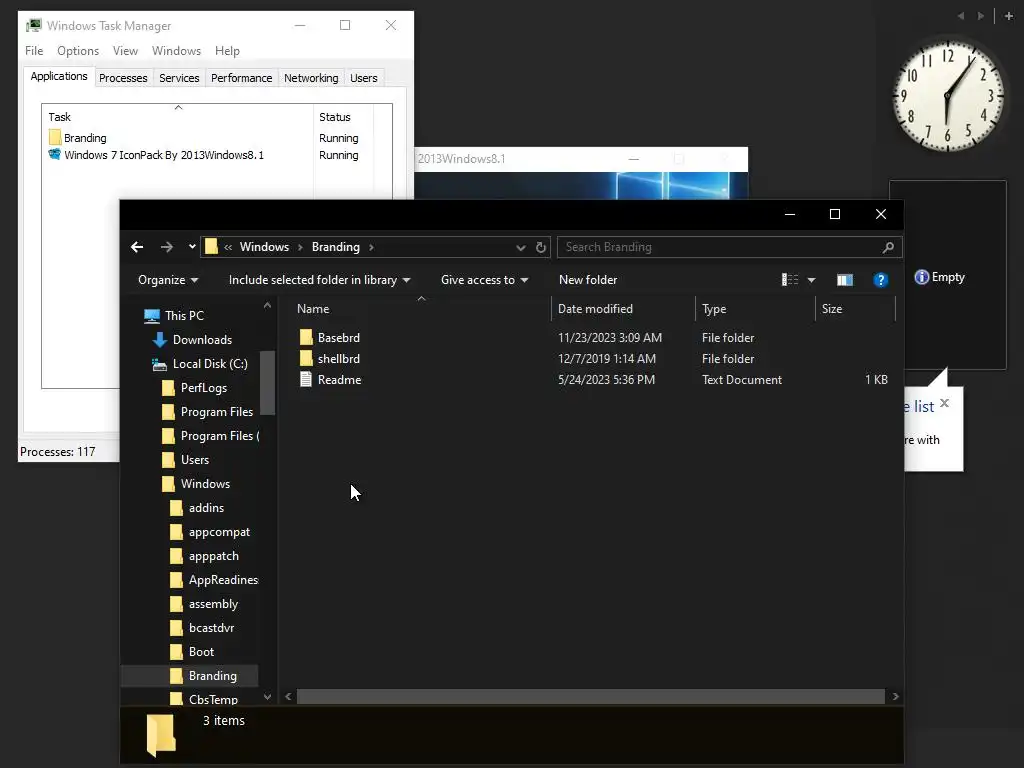Open the Help menu in Task Manager
This screenshot has width=1024, height=768.
[227, 51]
